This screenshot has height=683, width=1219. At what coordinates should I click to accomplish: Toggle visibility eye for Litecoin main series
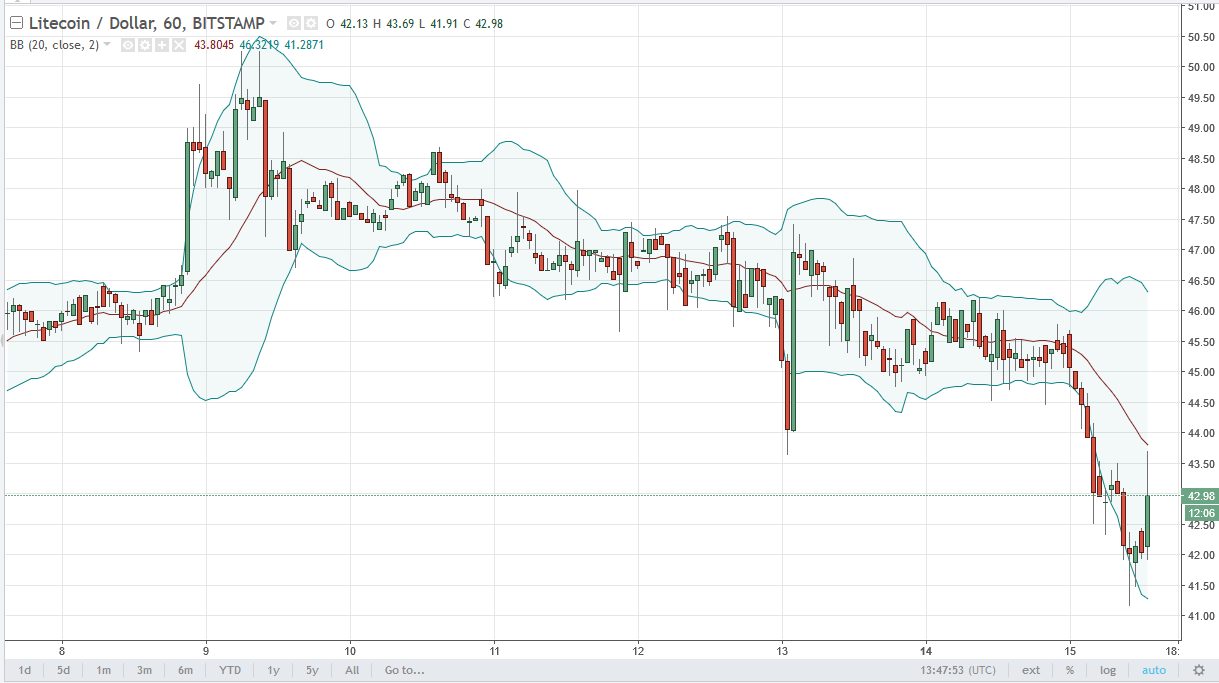[292, 23]
